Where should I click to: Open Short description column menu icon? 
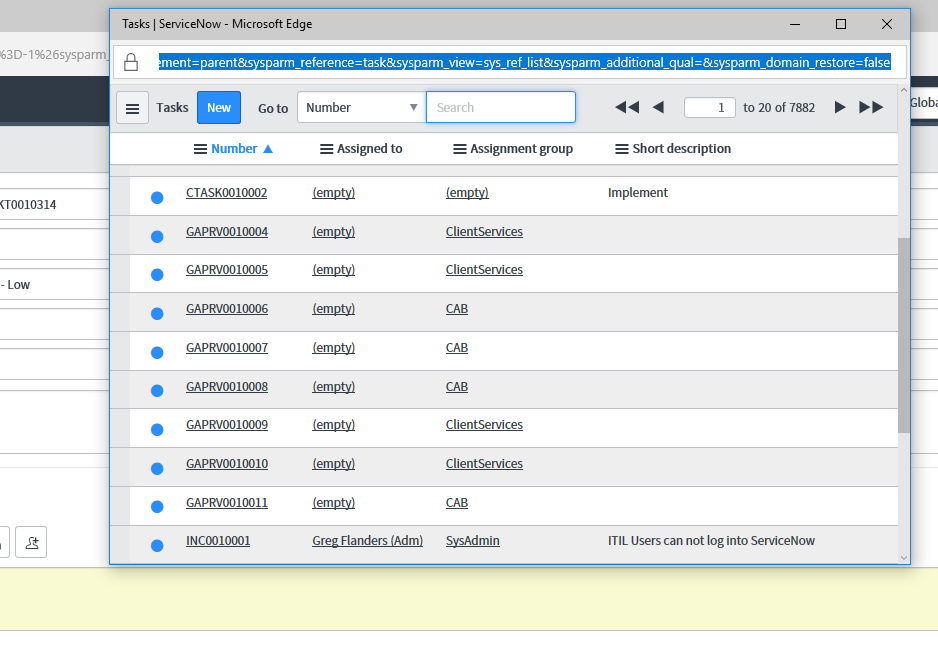pos(621,149)
